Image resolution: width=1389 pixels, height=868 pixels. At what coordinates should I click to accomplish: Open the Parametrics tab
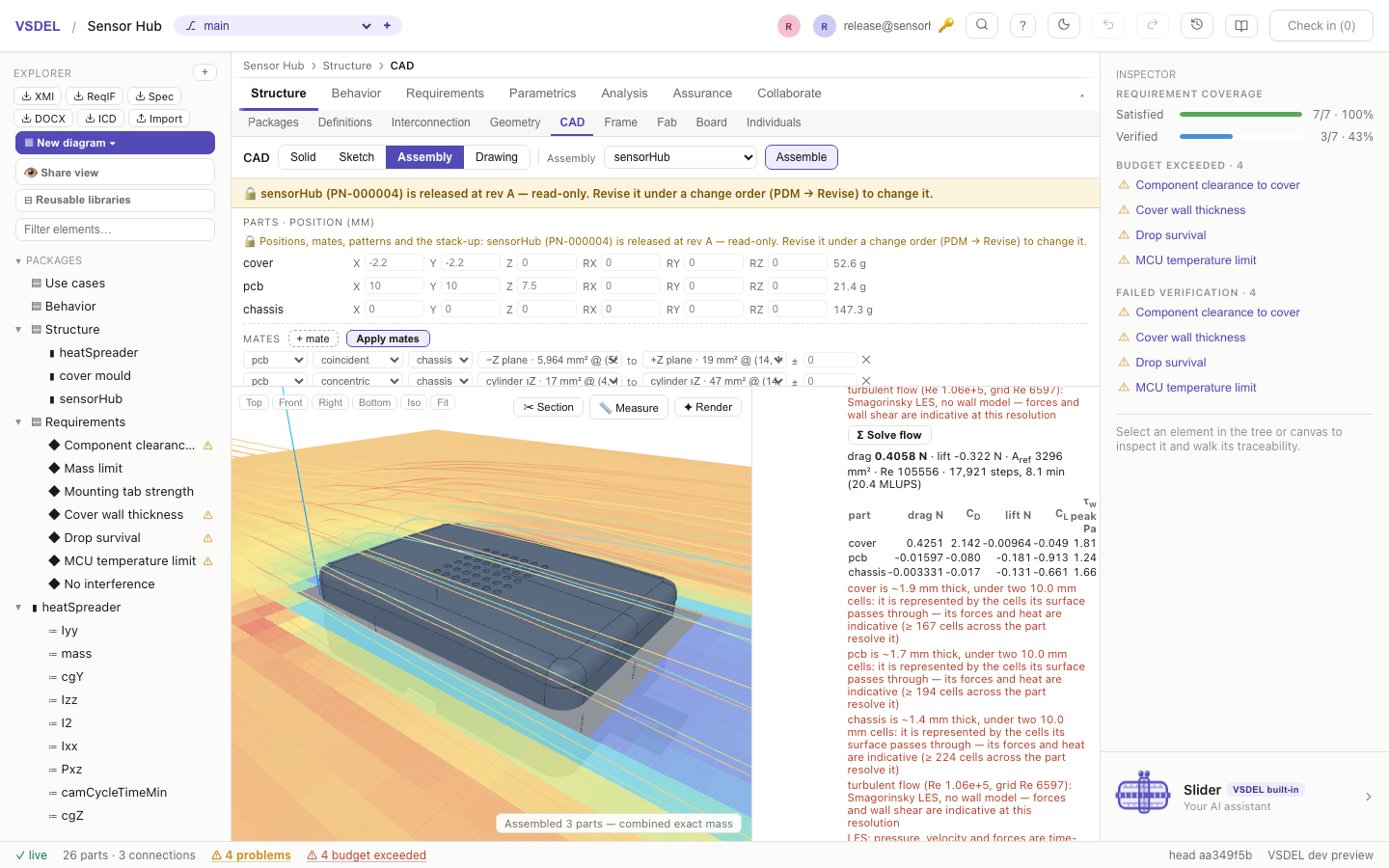tap(542, 94)
